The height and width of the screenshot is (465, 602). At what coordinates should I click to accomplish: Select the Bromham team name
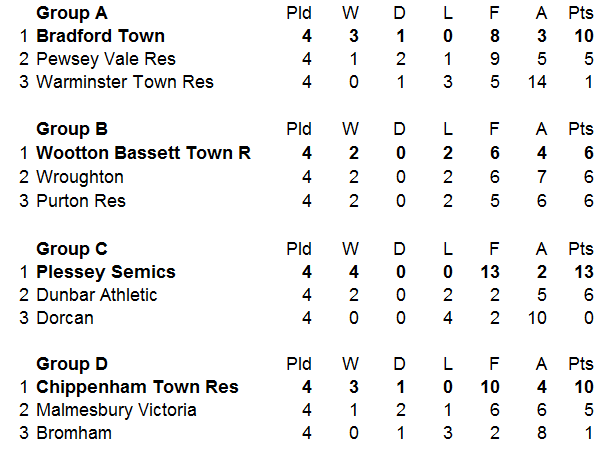click(74, 433)
